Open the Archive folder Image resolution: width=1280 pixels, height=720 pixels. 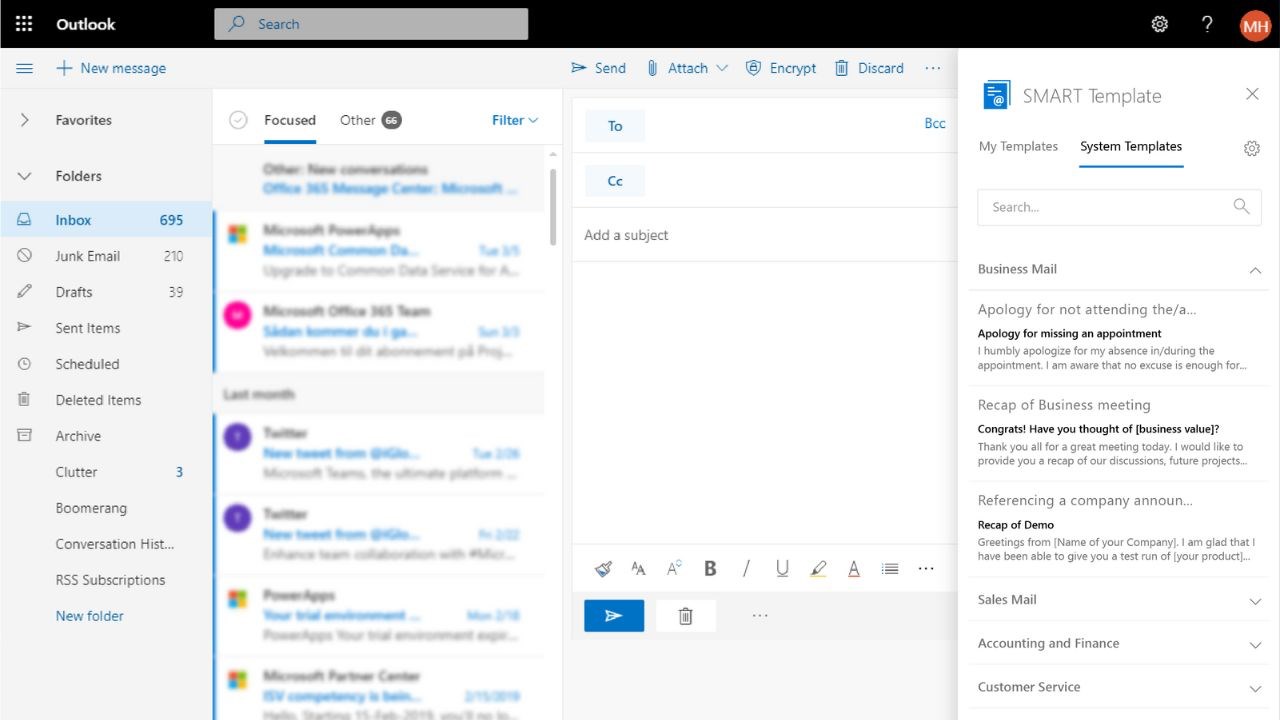click(106, 436)
